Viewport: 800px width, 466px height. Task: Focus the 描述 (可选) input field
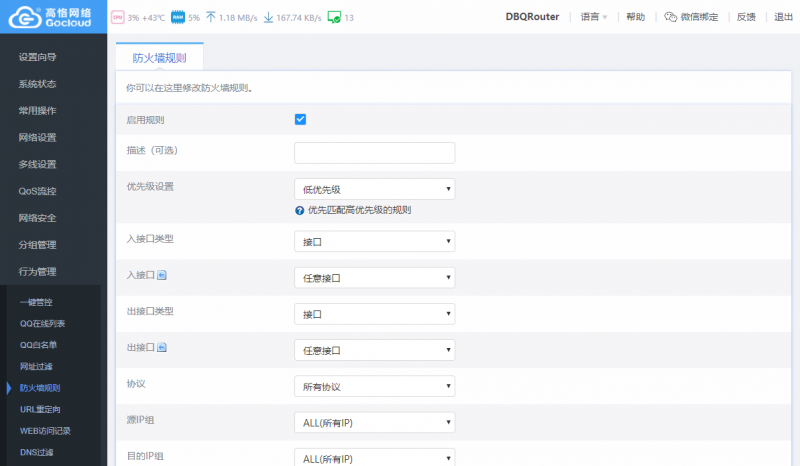pos(374,153)
